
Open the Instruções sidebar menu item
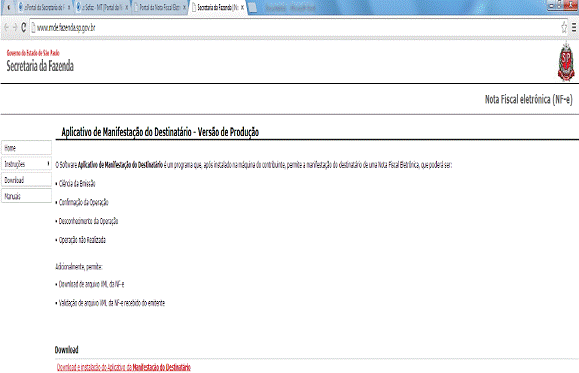pyautogui.click(x=26, y=164)
